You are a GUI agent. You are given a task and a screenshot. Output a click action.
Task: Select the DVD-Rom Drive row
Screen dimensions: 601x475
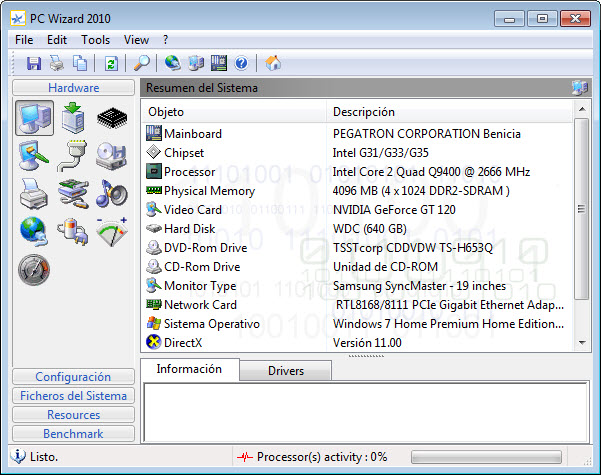[358, 248]
